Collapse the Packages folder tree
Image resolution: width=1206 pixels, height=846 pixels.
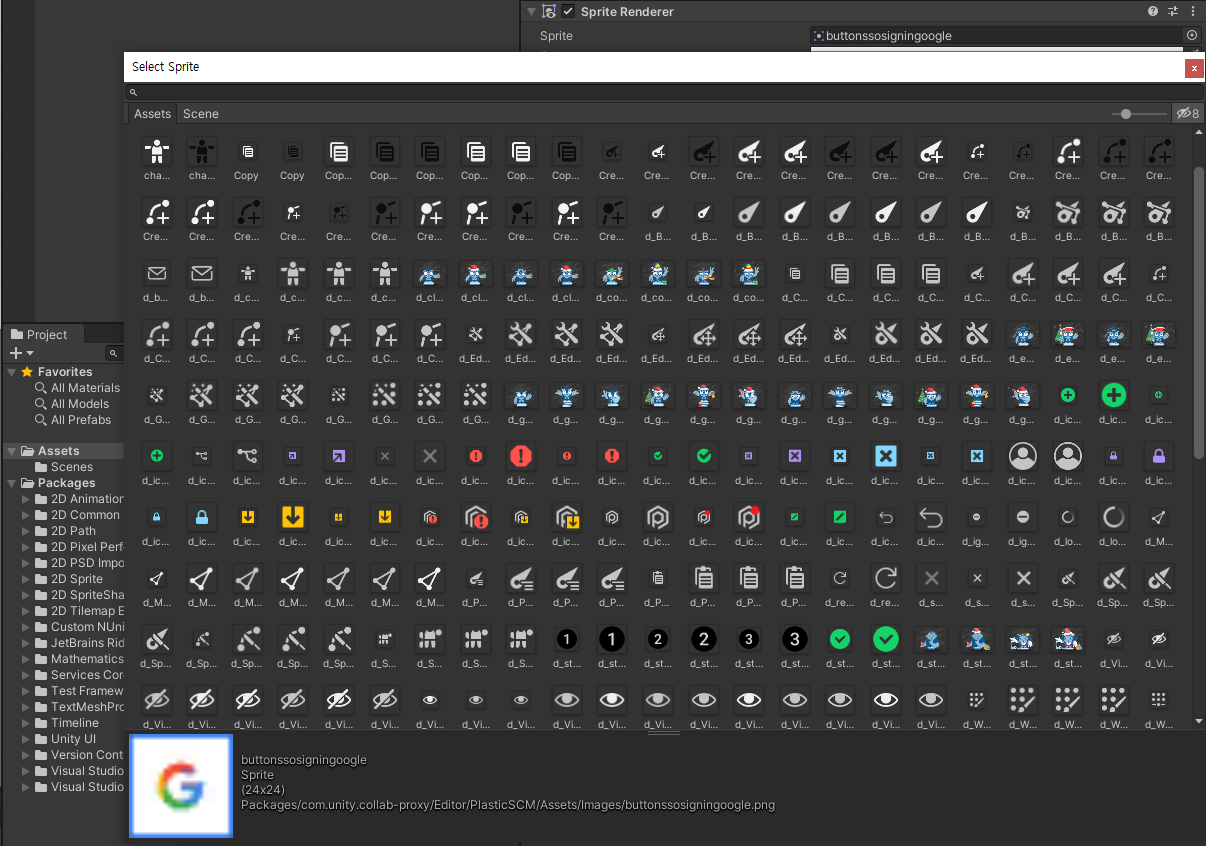(x=11, y=483)
